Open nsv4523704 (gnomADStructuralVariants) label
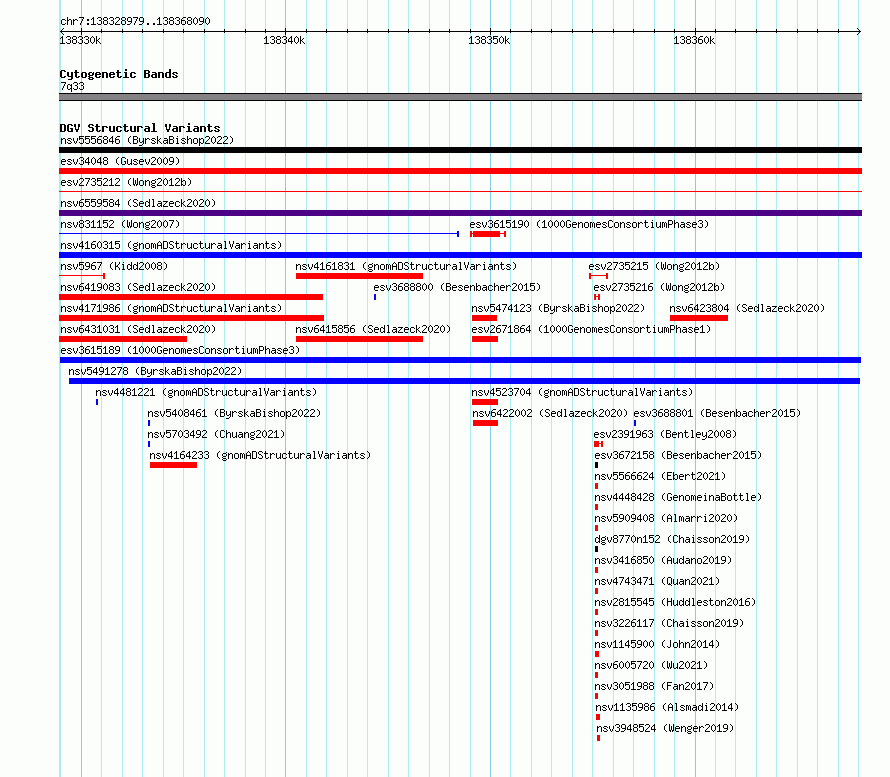This screenshot has width=890, height=777. (582, 392)
